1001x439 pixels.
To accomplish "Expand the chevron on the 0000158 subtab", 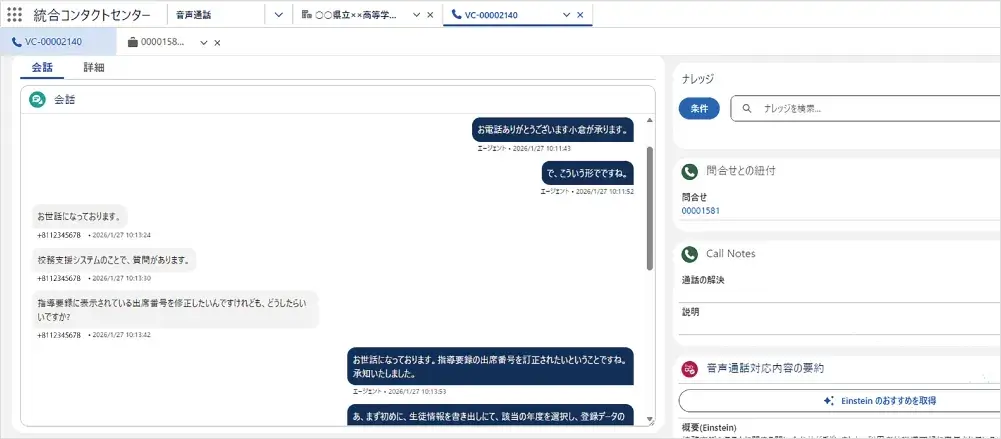I will coord(204,43).
